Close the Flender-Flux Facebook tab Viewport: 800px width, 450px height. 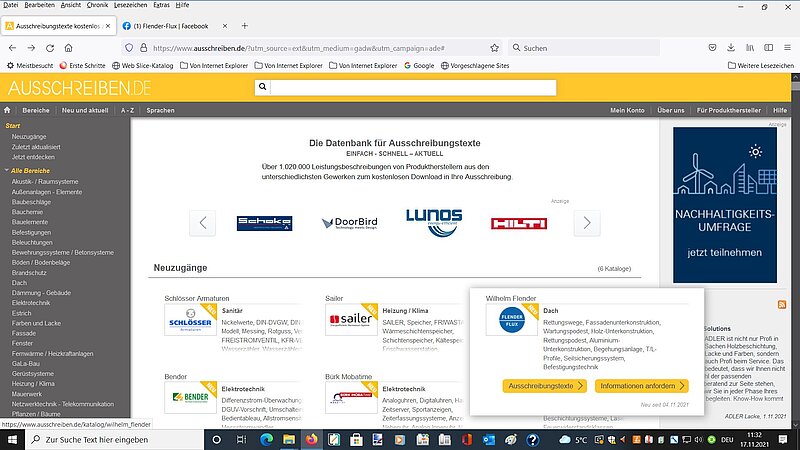pos(225,26)
